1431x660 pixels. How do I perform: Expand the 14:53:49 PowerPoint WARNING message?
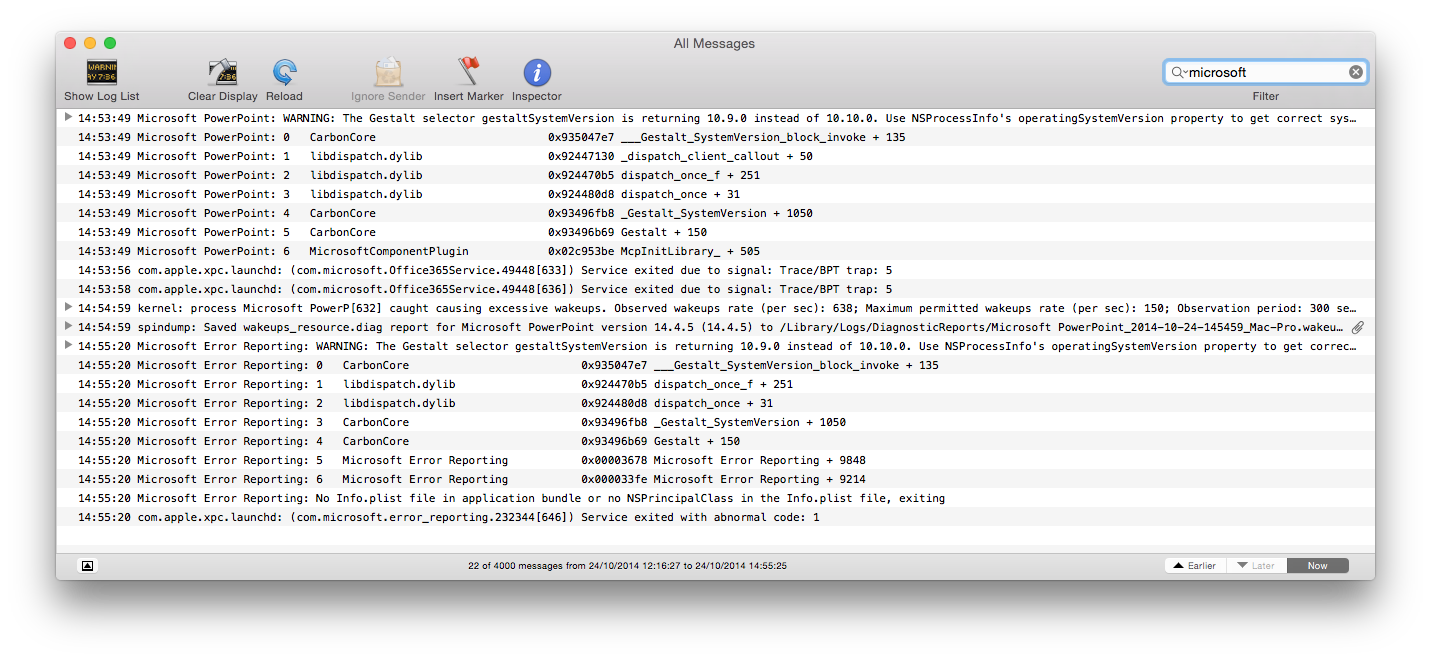(x=68, y=118)
